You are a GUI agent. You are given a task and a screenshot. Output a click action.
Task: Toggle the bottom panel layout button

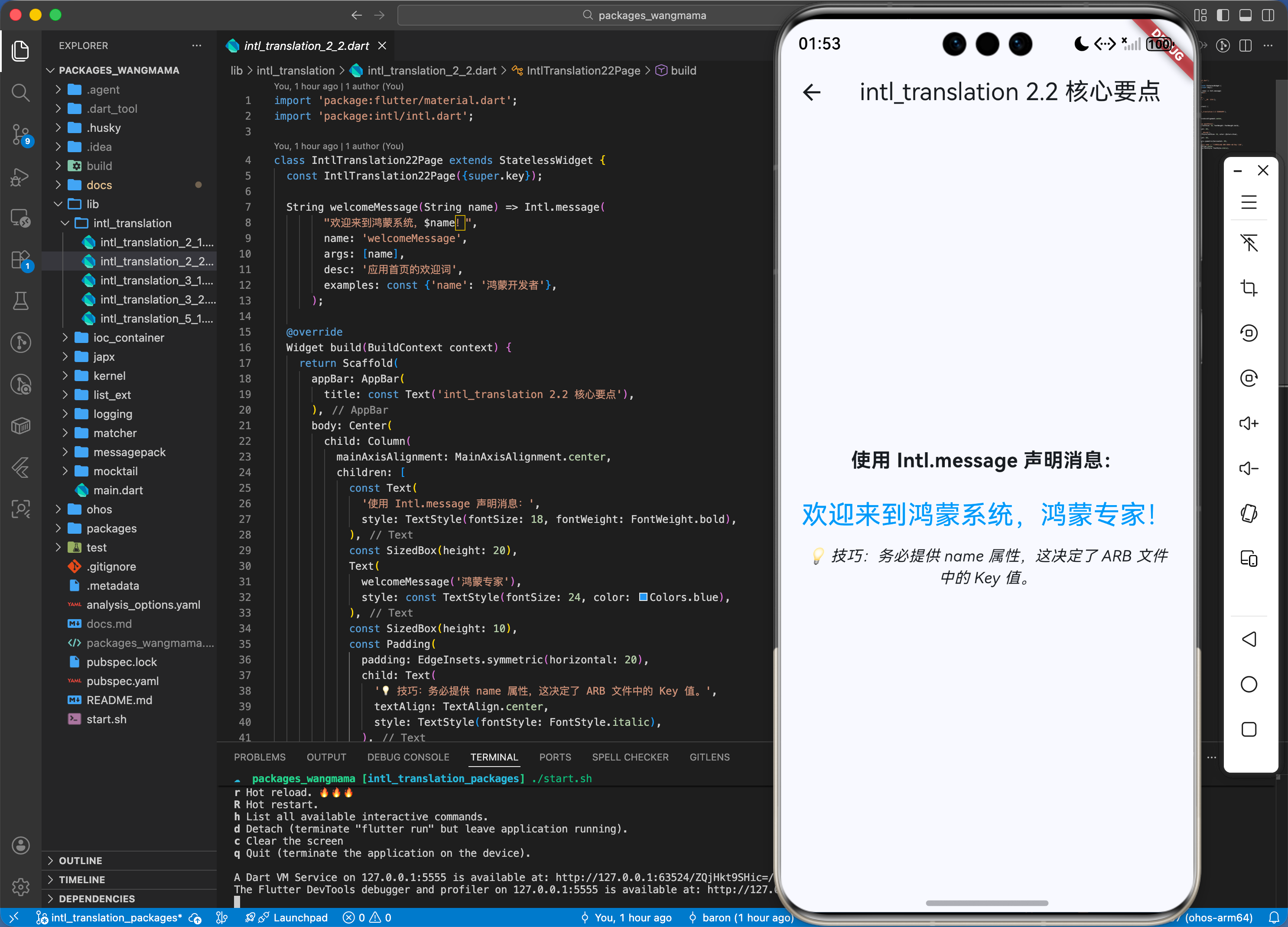pos(1245,15)
